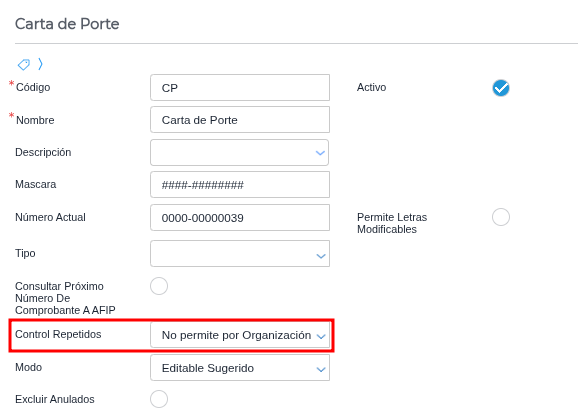Click the arrow beside No permite por Organización
This screenshot has width=578, height=417.
[321, 336]
